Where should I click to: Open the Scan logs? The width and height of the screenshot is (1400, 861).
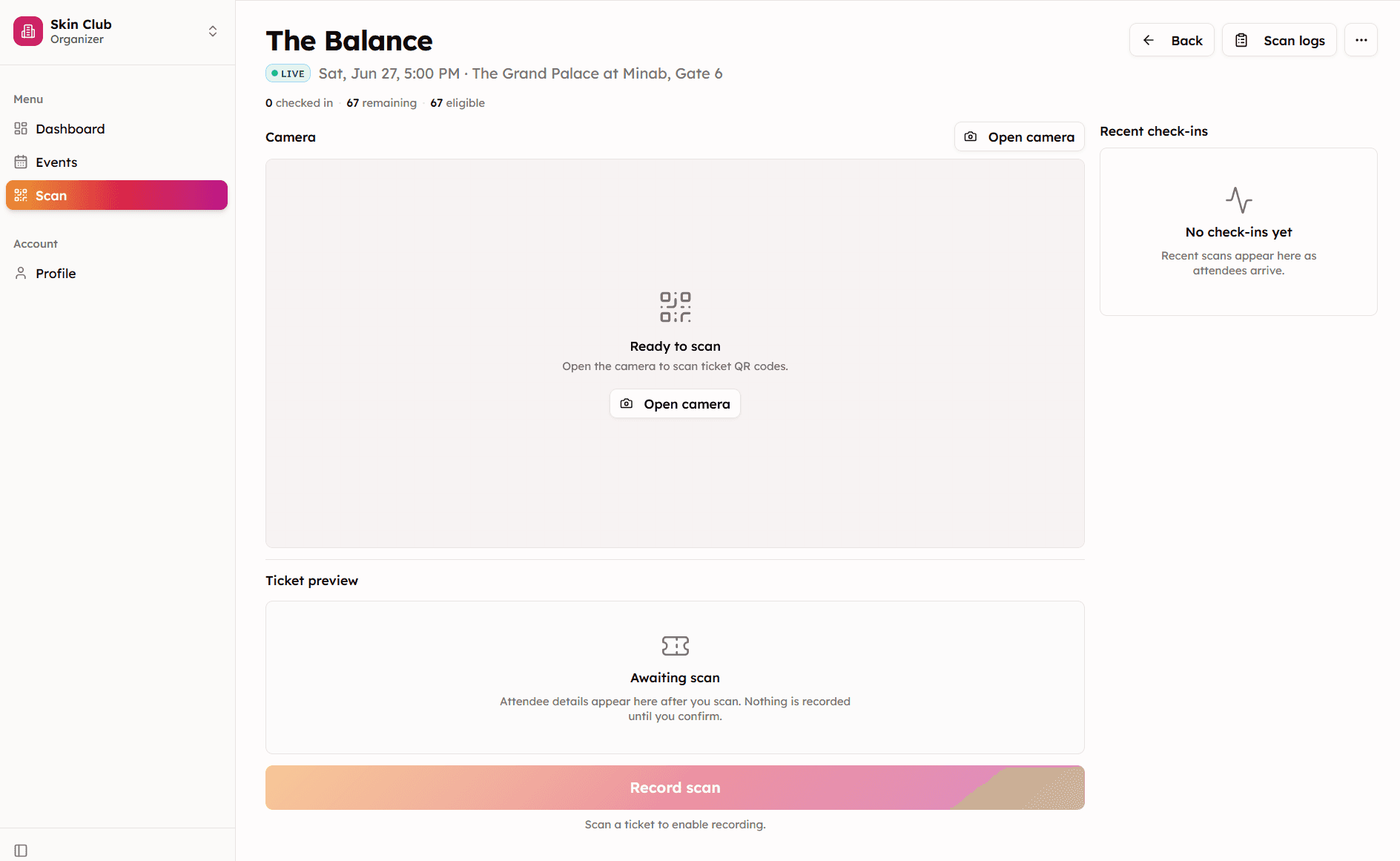pyautogui.click(x=1279, y=40)
